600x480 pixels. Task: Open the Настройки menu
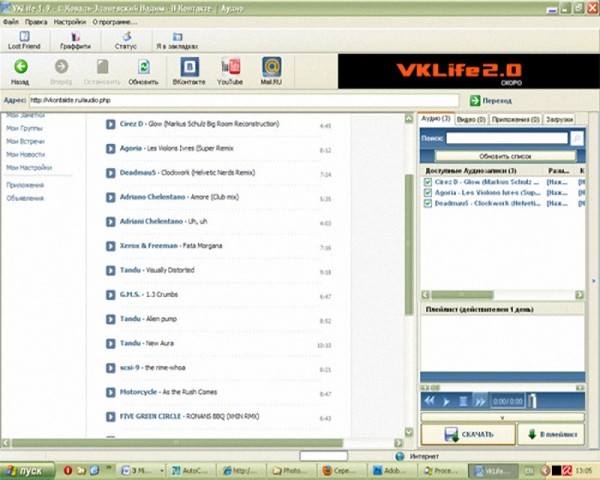(68, 20)
